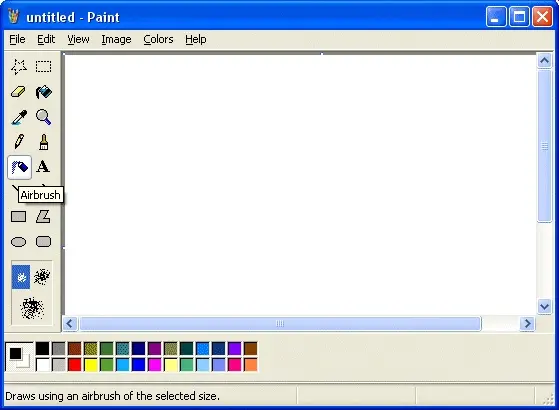Choose the large airbrush spray size
This screenshot has width=559, height=410.
(32, 308)
